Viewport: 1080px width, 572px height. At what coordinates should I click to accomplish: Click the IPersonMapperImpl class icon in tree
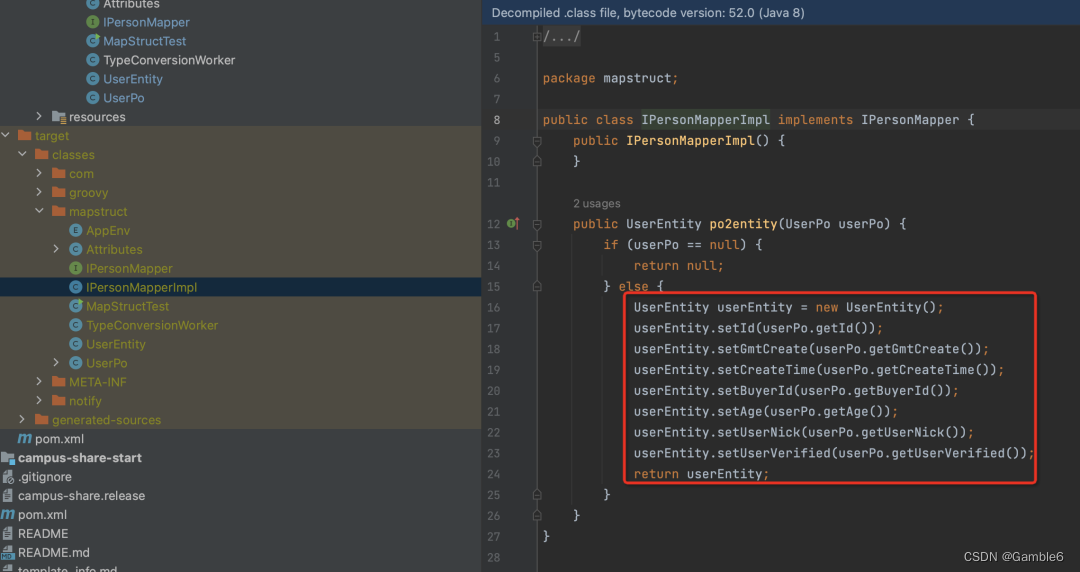(x=76, y=287)
